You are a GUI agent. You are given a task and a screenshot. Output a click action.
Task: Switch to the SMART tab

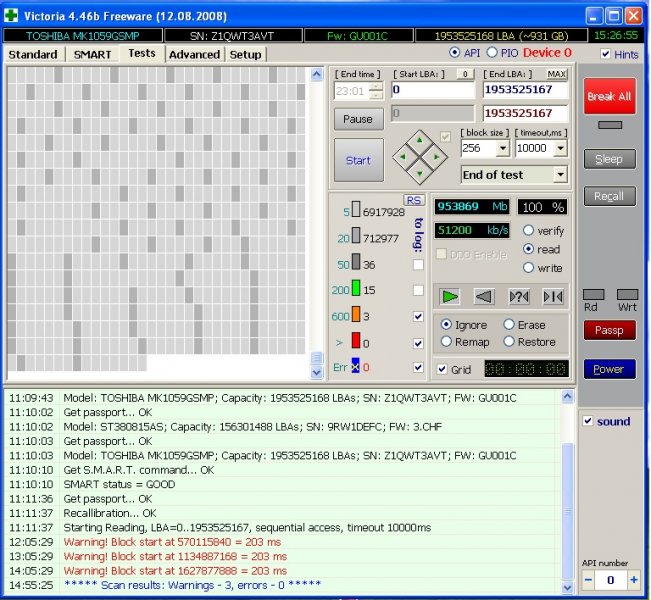(x=93, y=54)
